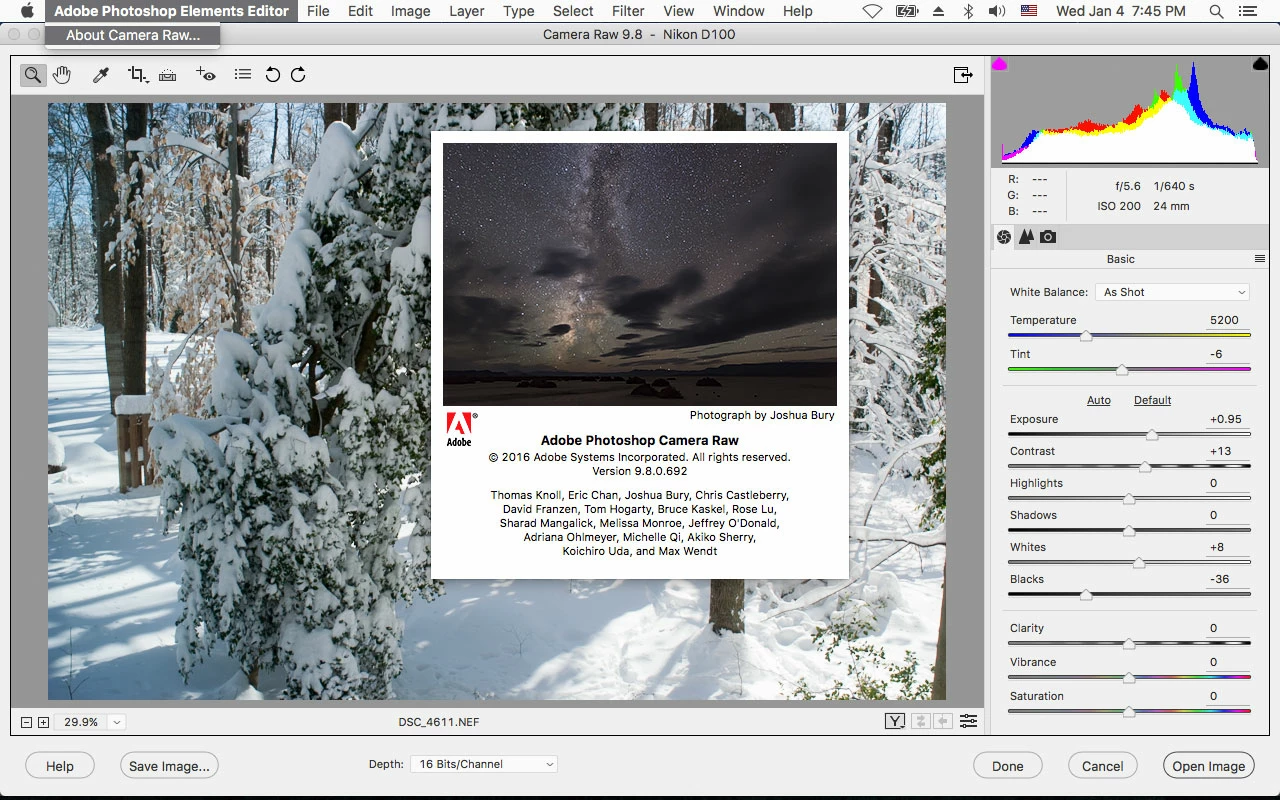This screenshot has height=800, width=1280.
Task: Click the Tint slider handle
Action: [x=1122, y=370]
